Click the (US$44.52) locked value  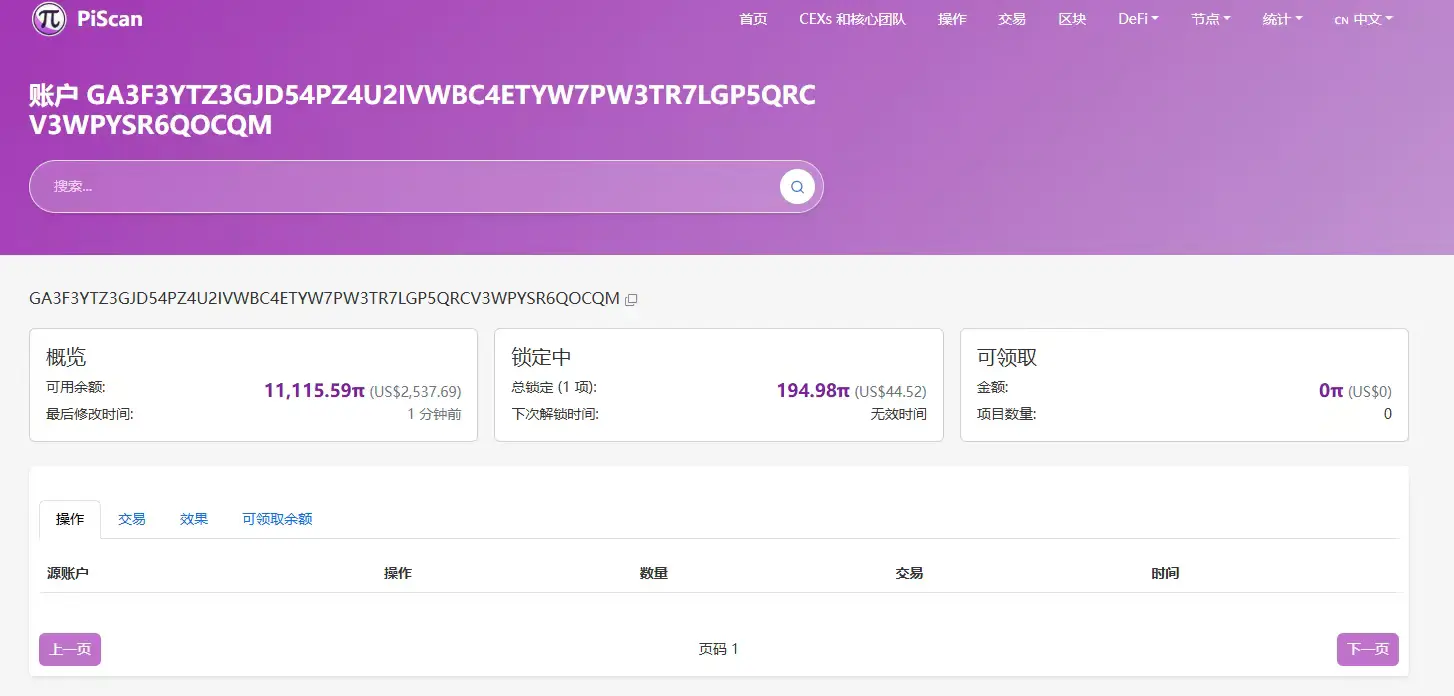point(890,392)
